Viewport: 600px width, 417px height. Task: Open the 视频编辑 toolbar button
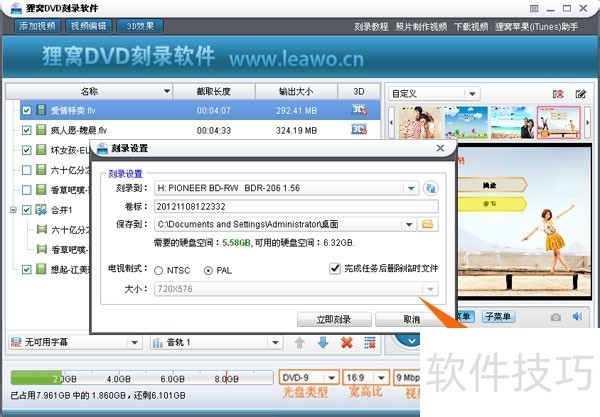point(88,26)
